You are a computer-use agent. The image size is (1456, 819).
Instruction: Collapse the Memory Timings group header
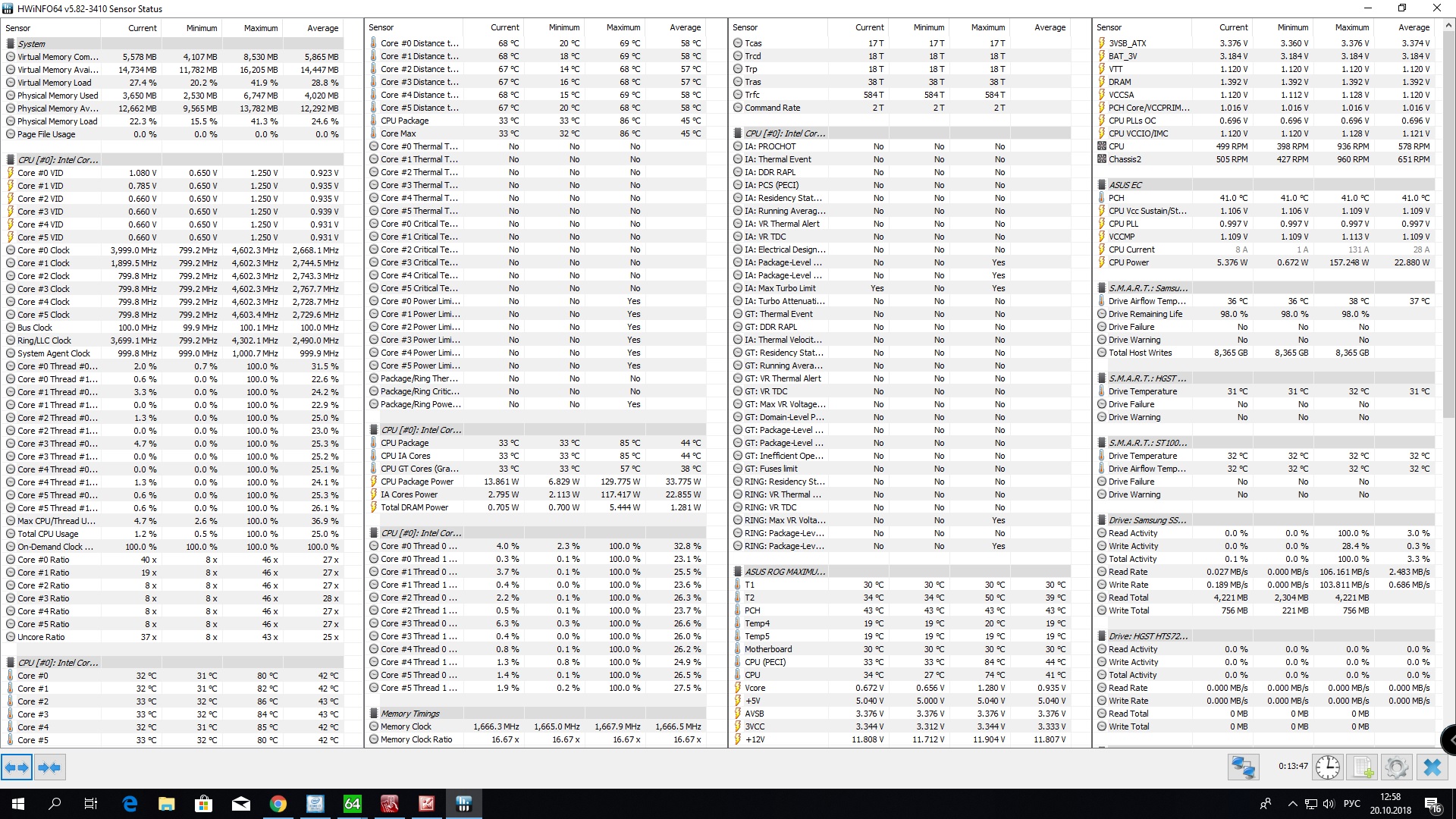(409, 714)
